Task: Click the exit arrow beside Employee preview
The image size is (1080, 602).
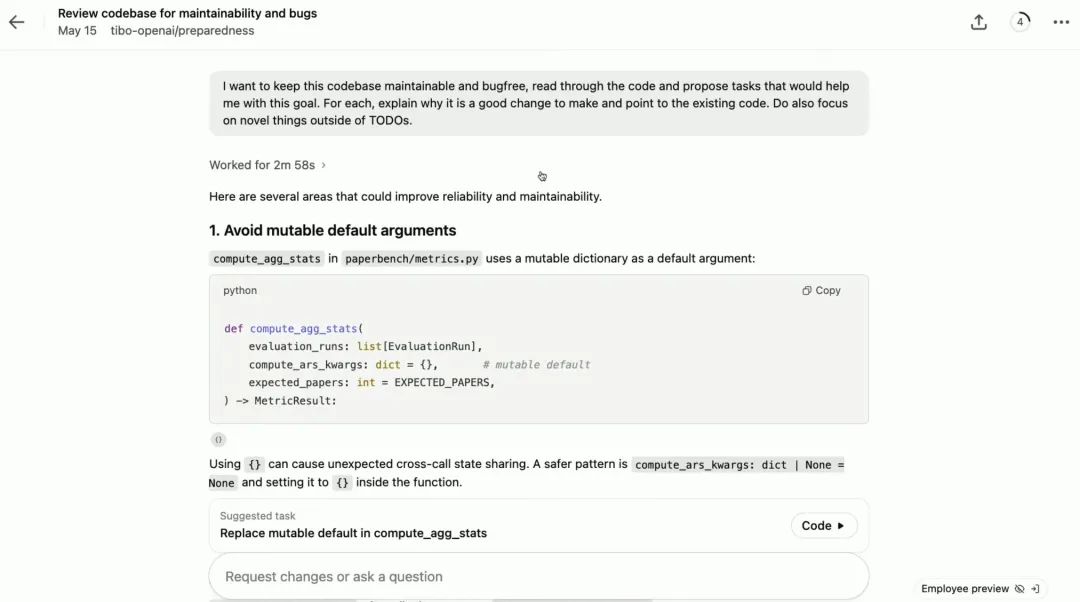Action: 1036,589
